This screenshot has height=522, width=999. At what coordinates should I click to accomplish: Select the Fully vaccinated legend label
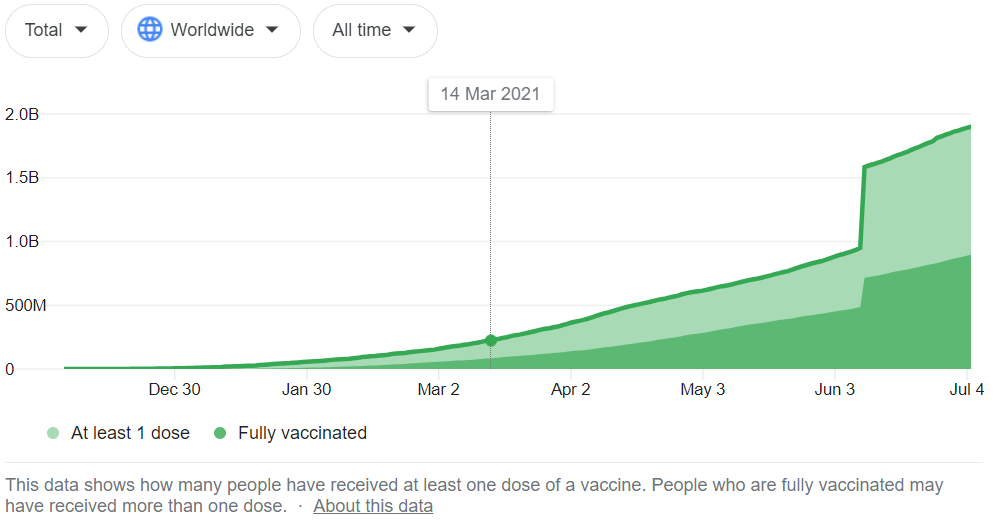tap(302, 433)
